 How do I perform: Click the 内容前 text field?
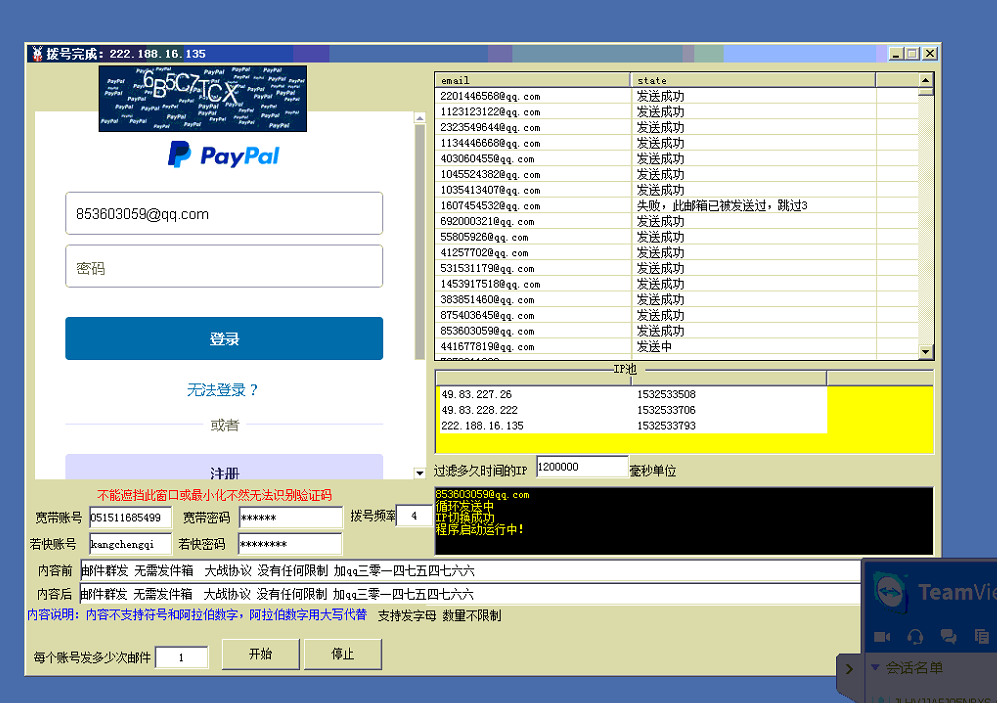coord(471,571)
